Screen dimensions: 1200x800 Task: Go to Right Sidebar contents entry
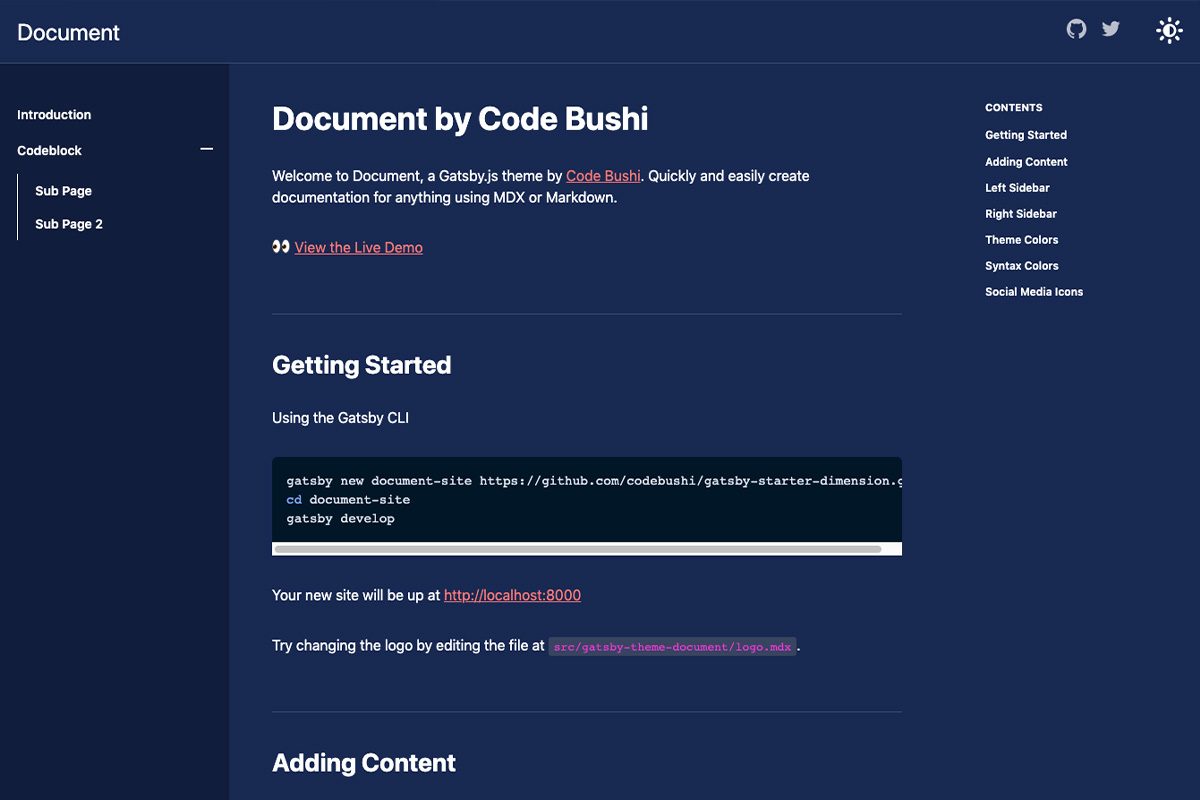click(x=1021, y=214)
